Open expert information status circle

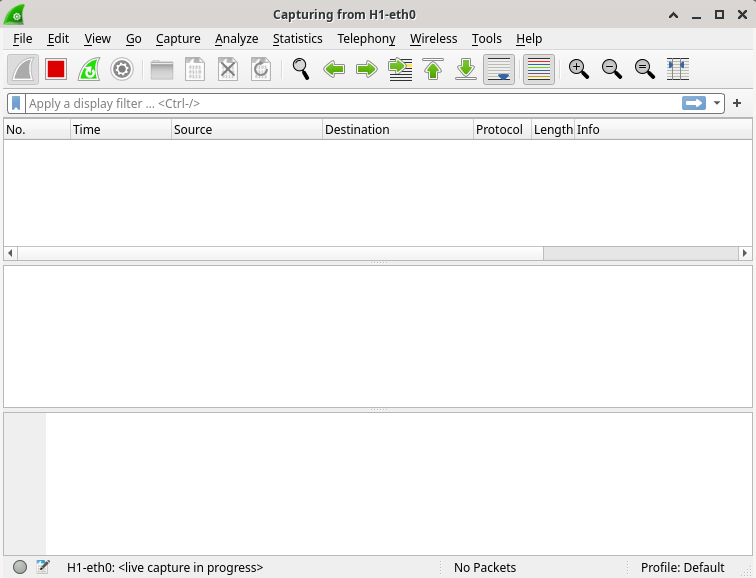pyautogui.click(x=20, y=567)
